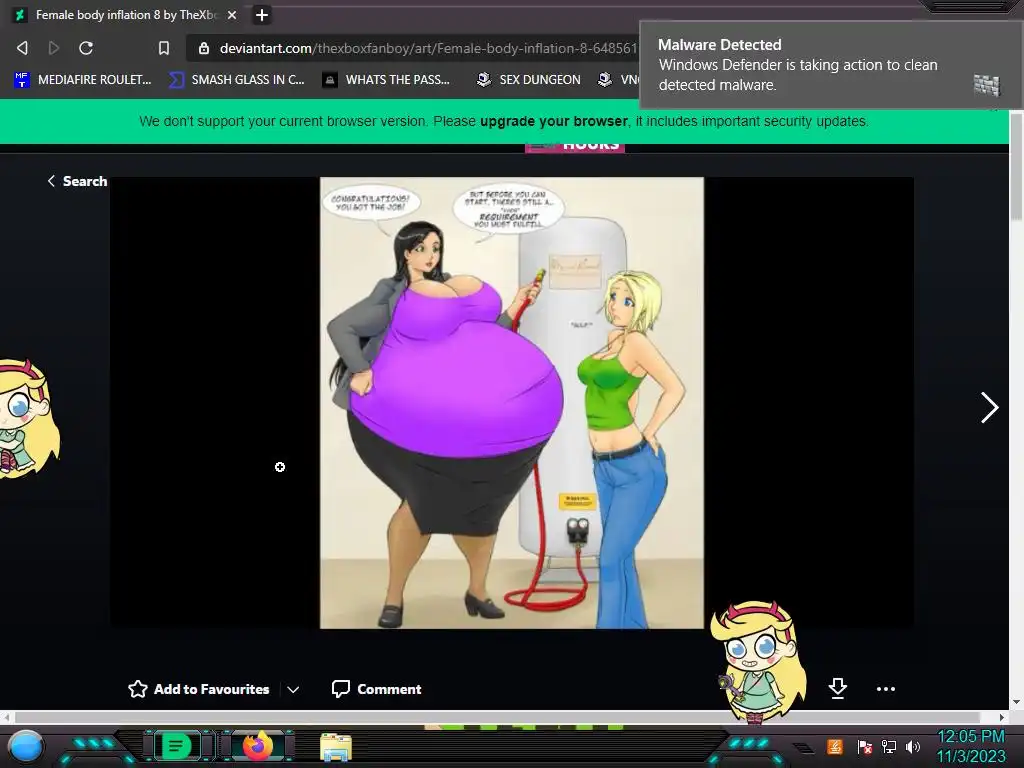
Task: Click the download arrow icon
Action: [838, 688]
